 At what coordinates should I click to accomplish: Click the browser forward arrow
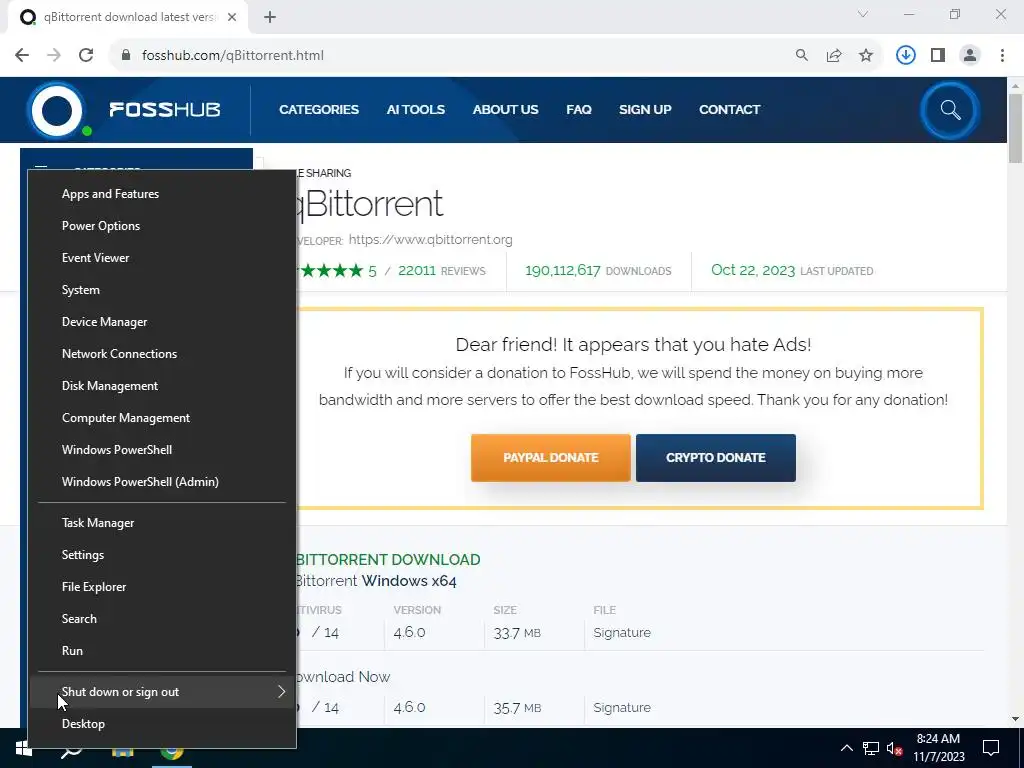pos(54,56)
